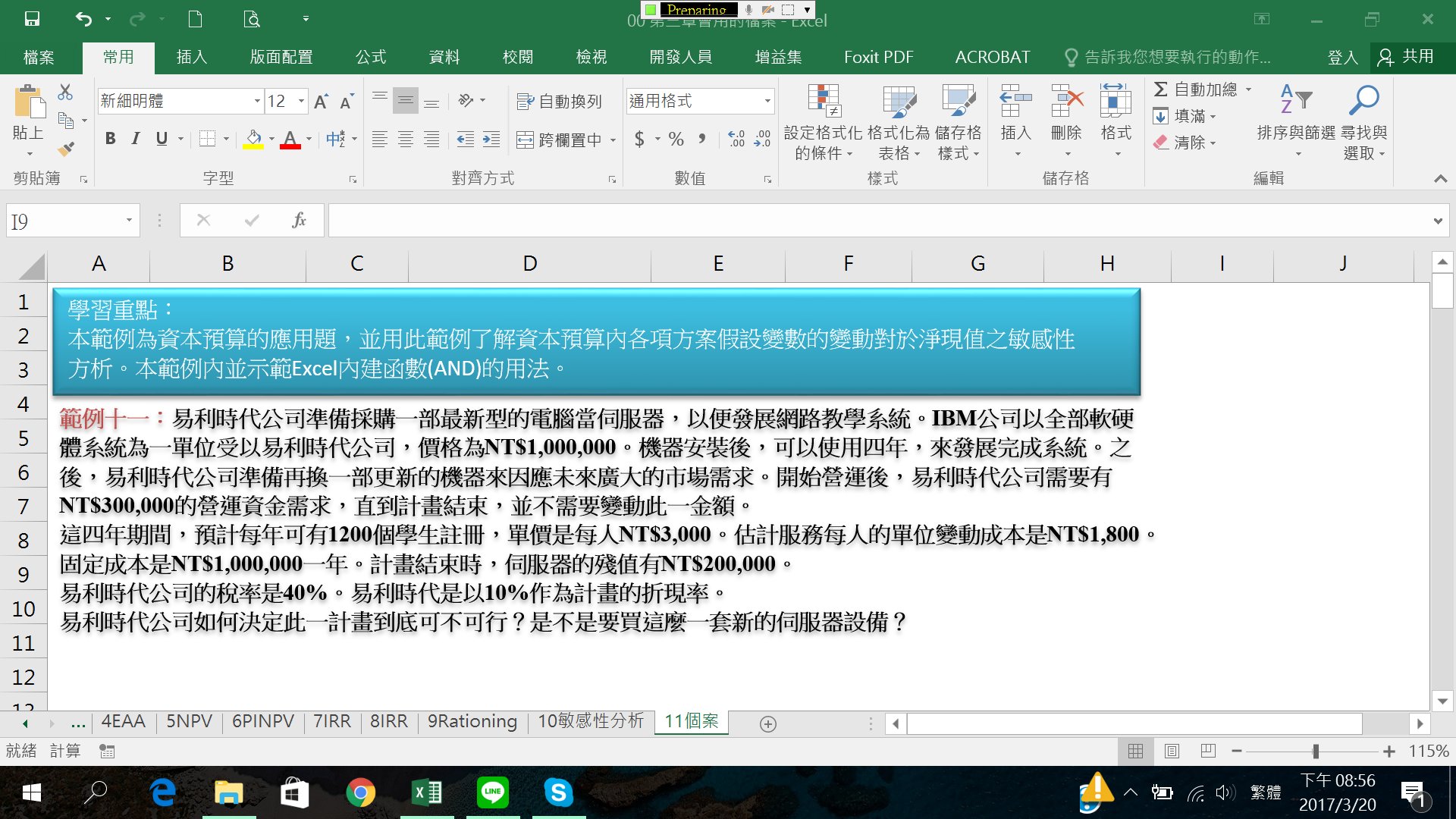
Task: Click zoom slider handle
Action: [x=1316, y=752]
